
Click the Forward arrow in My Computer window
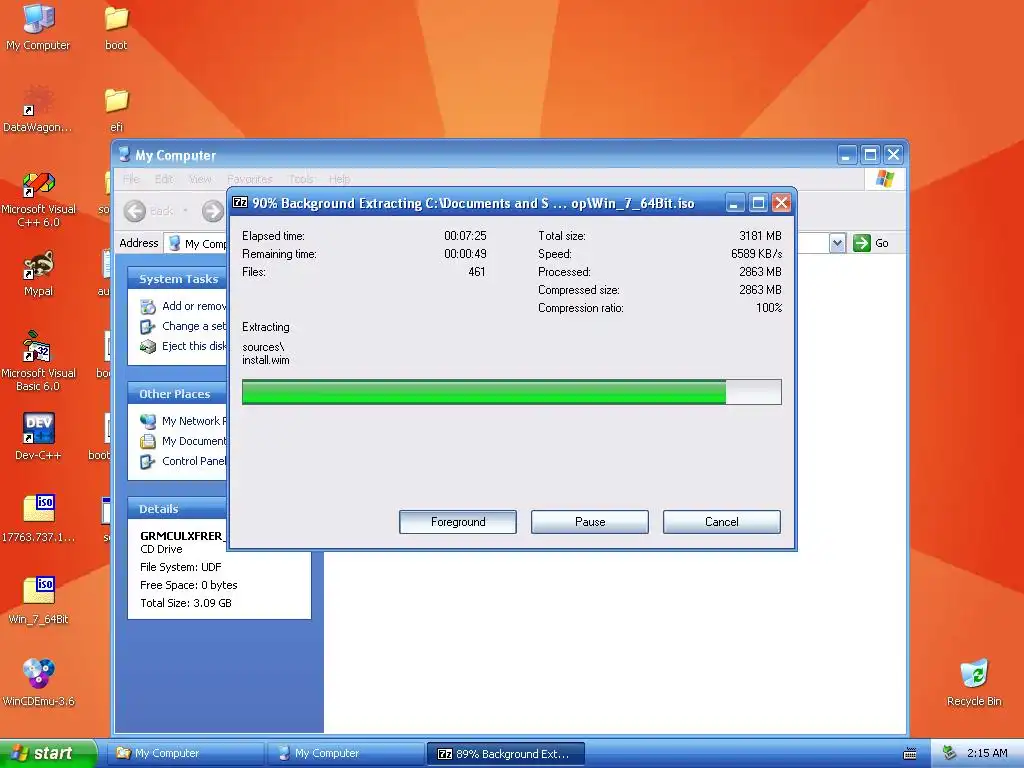point(212,211)
